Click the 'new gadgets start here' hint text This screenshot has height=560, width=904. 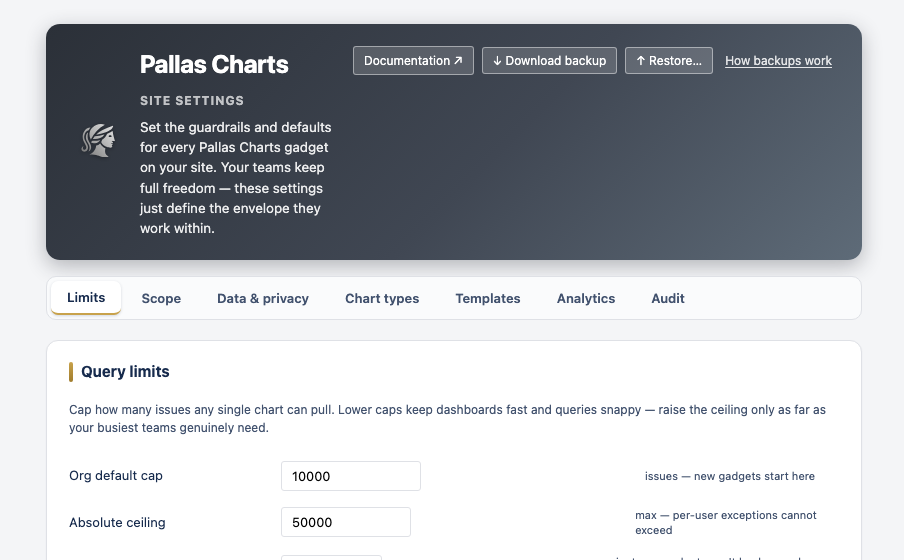(754, 476)
